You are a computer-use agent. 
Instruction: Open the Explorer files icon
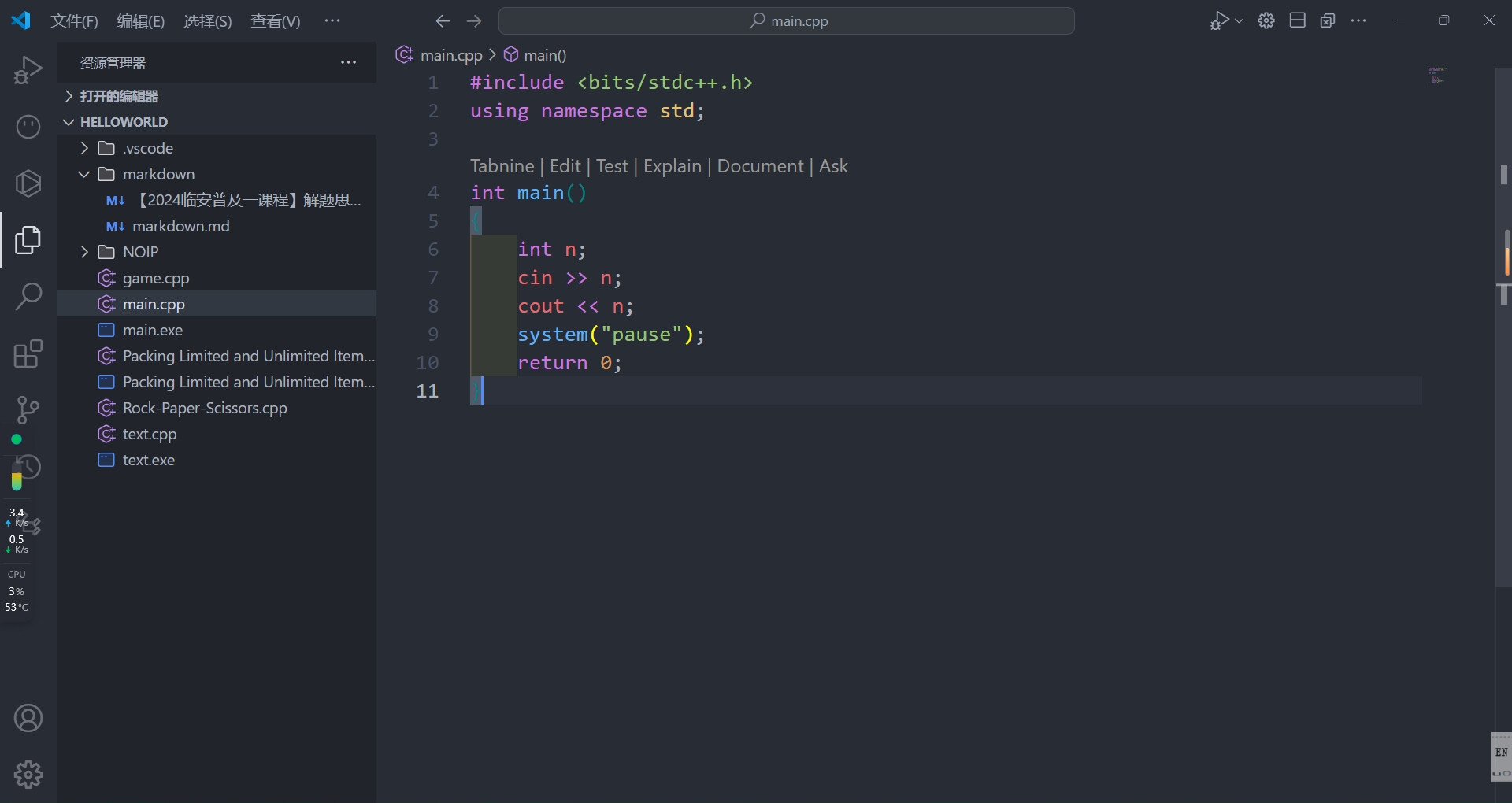point(28,240)
